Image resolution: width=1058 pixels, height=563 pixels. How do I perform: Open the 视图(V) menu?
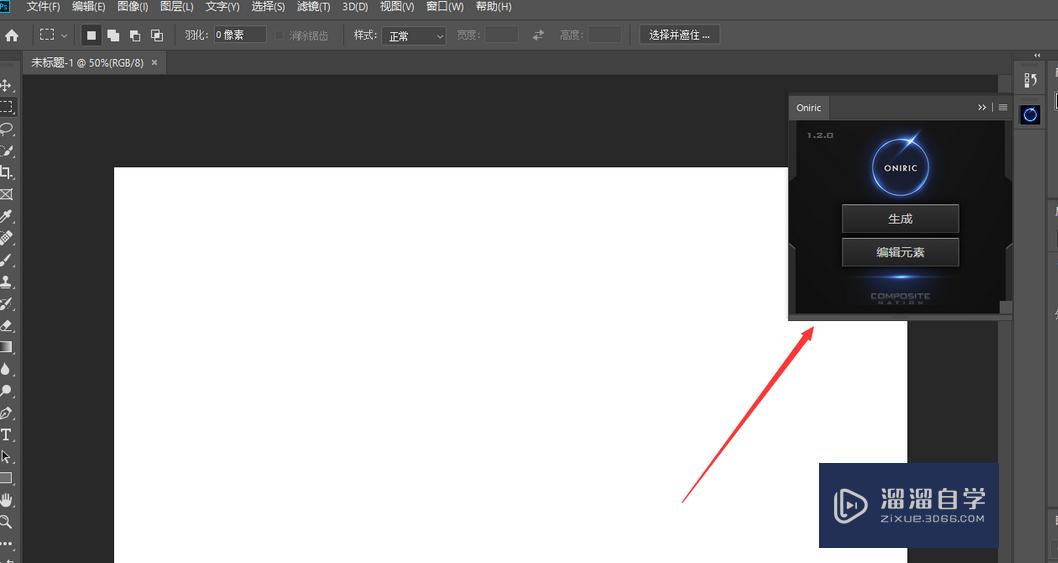(x=397, y=7)
